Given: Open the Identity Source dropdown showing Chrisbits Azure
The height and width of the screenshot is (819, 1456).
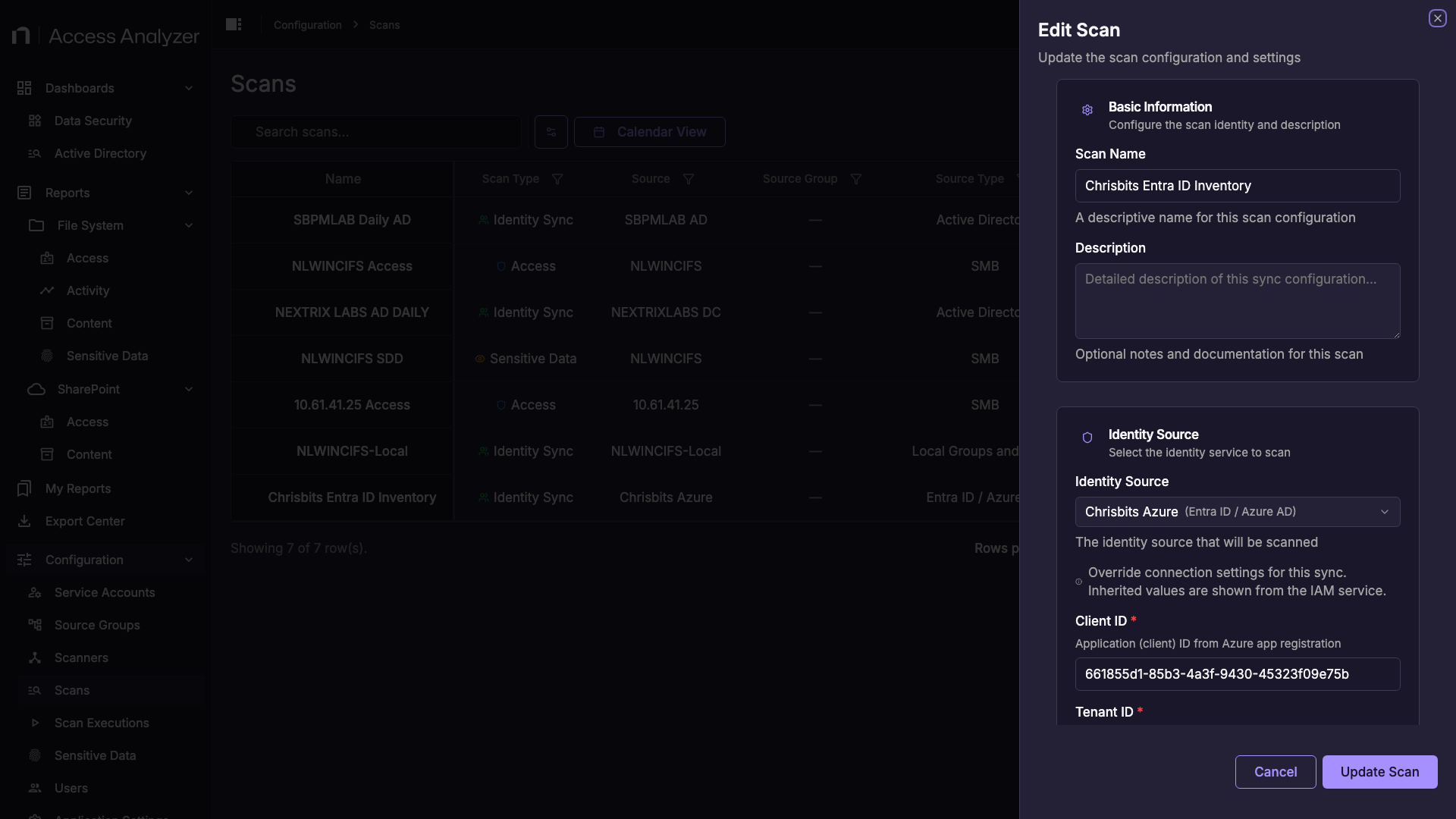Looking at the screenshot, I should coord(1237,512).
